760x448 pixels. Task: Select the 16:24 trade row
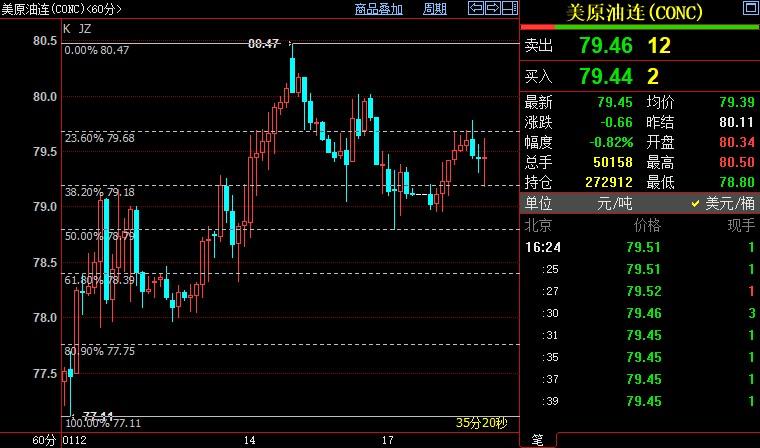pos(640,248)
